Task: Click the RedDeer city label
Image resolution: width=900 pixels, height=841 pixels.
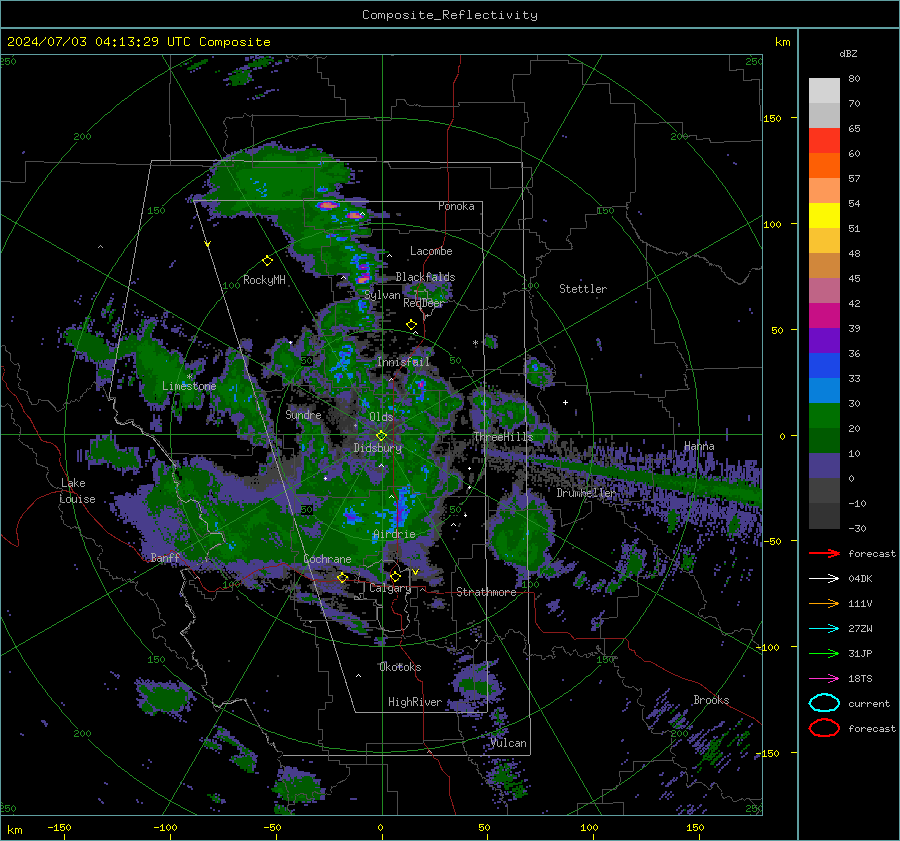Action: point(424,303)
